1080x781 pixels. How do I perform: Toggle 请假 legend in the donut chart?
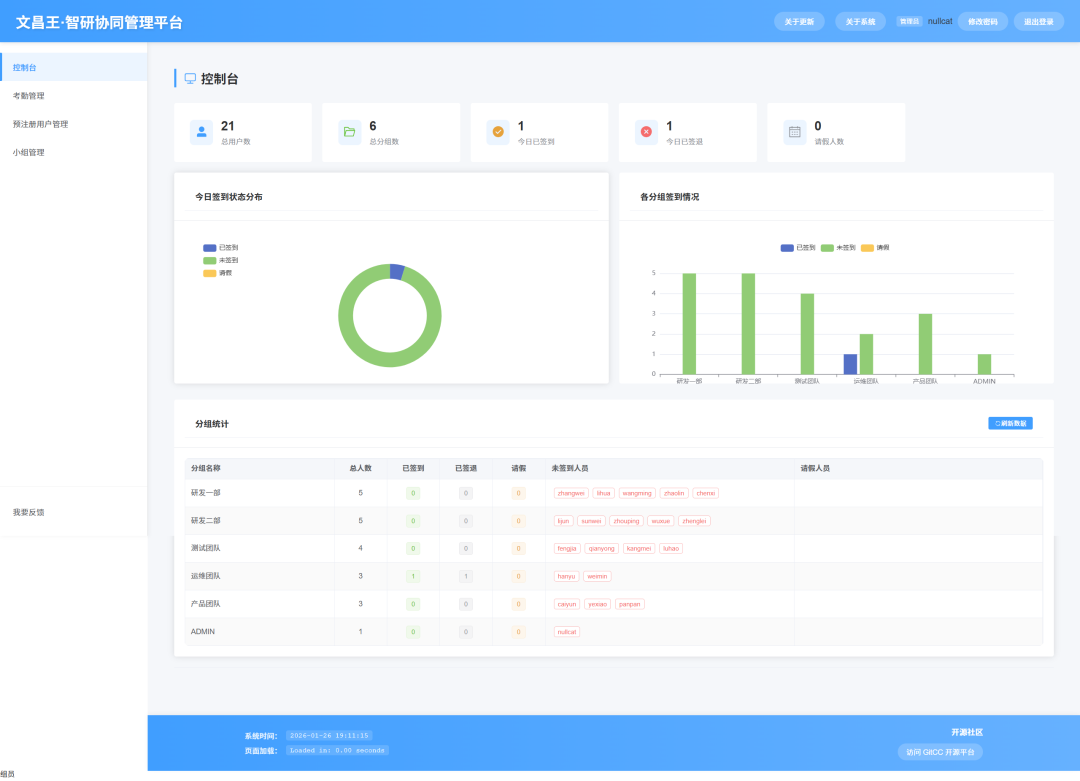(218, 273)
